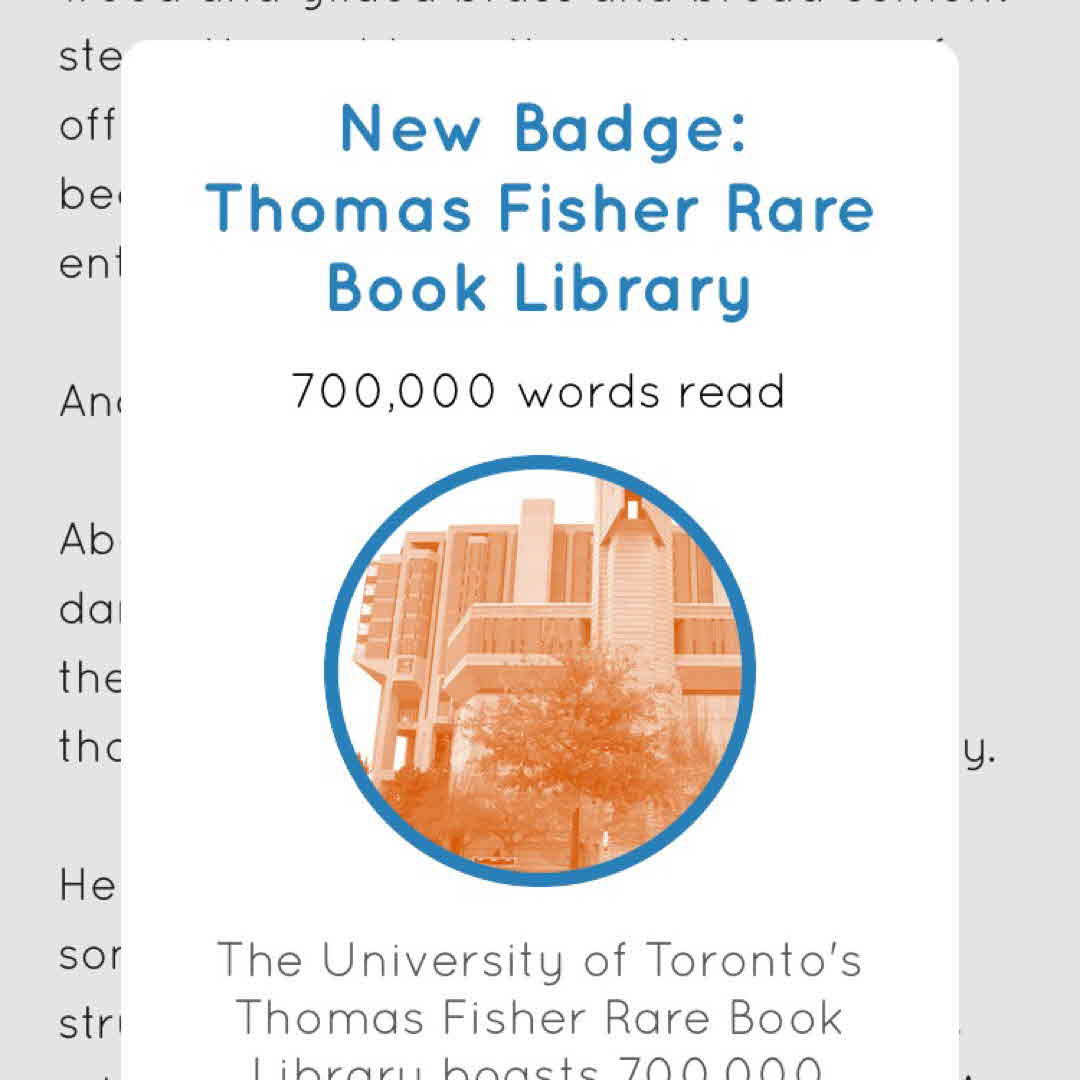Click the background text fragment "sor"

[x=90, y=957]
